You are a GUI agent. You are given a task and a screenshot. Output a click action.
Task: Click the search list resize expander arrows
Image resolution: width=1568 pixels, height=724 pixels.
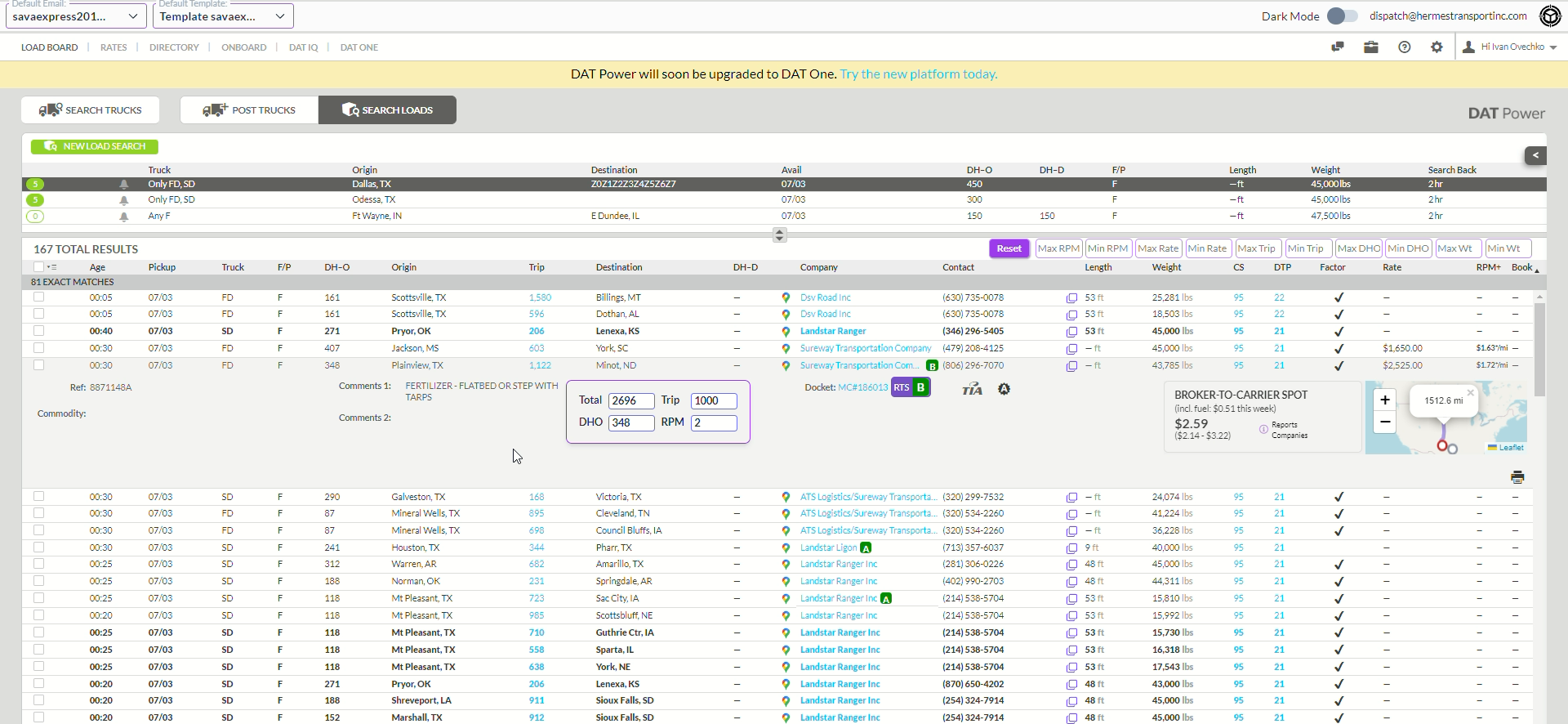(780, 235)
